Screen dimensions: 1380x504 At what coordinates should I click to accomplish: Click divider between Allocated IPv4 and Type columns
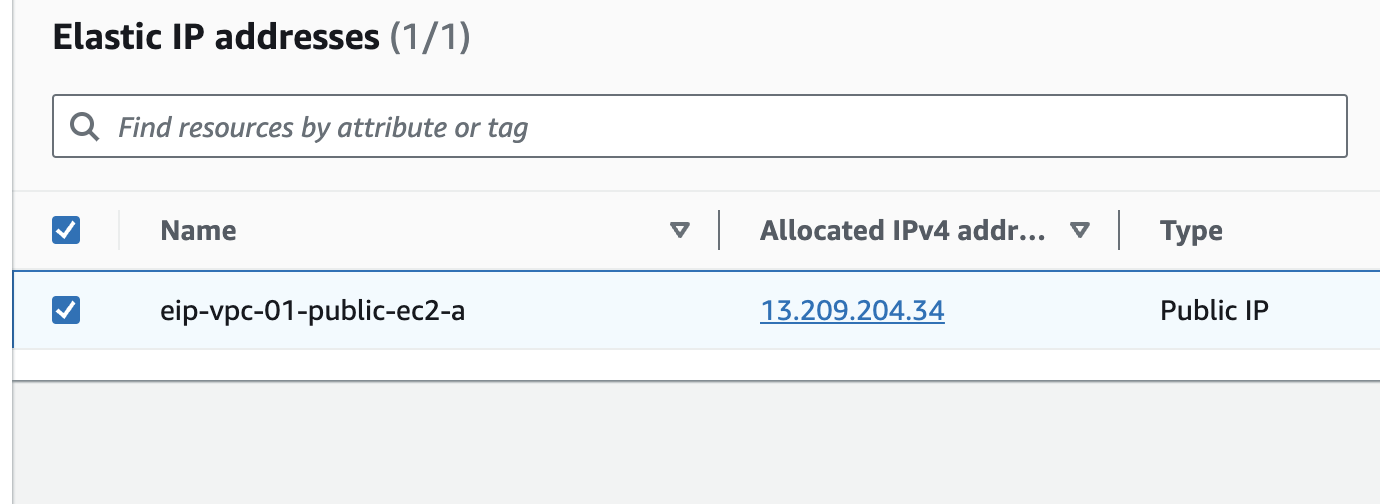click(1119, 231)
